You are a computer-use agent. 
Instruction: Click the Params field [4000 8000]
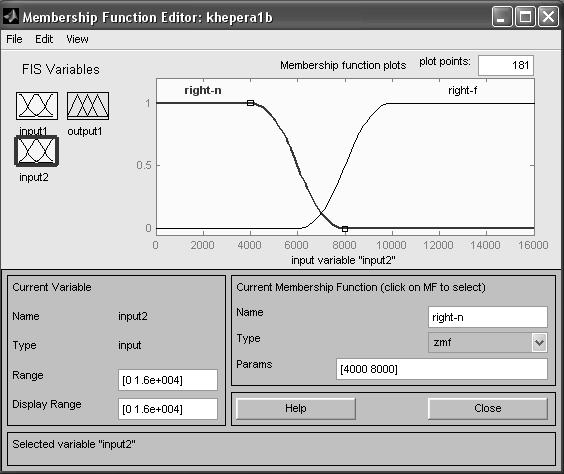442,369
